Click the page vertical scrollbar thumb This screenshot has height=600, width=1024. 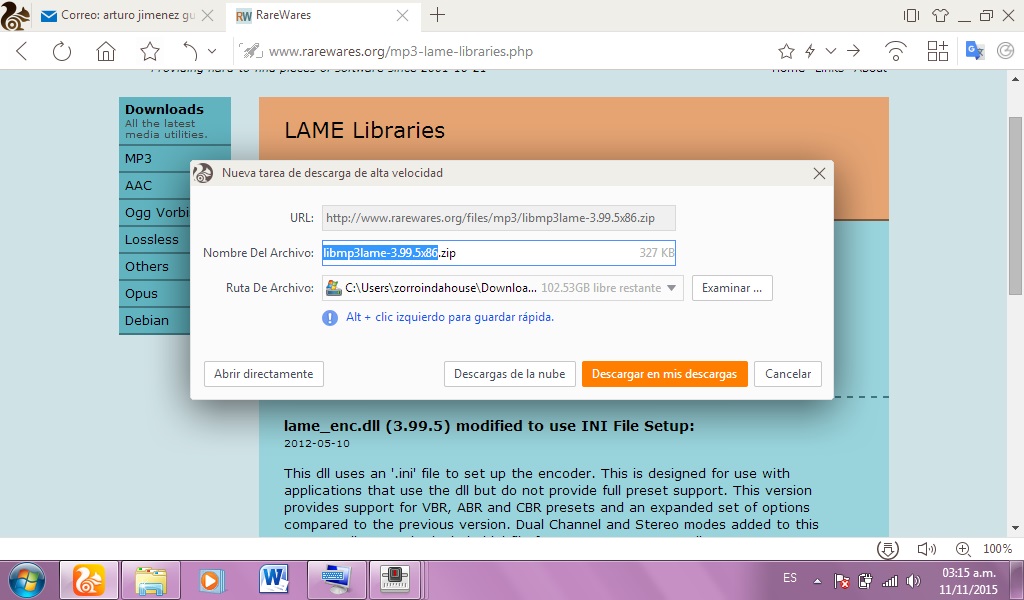click(1016, 206)
